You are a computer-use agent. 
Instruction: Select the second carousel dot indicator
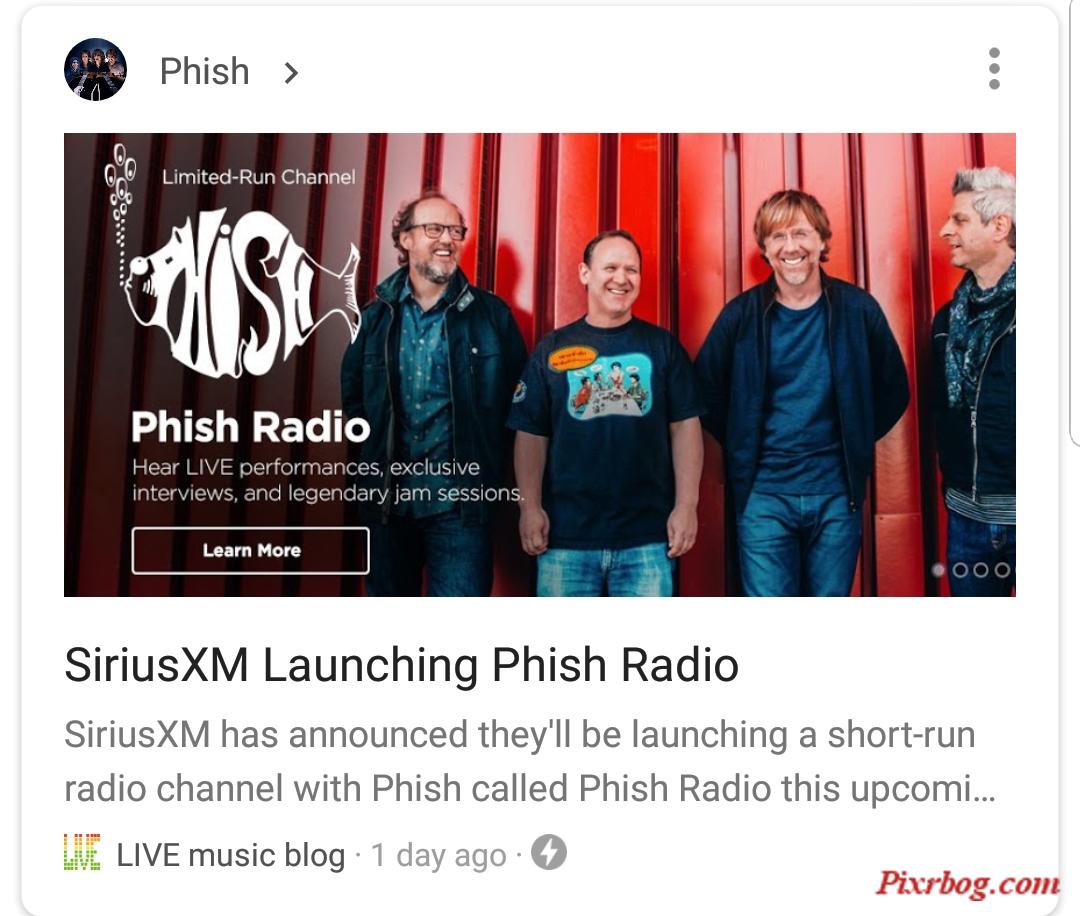(960, 570)
